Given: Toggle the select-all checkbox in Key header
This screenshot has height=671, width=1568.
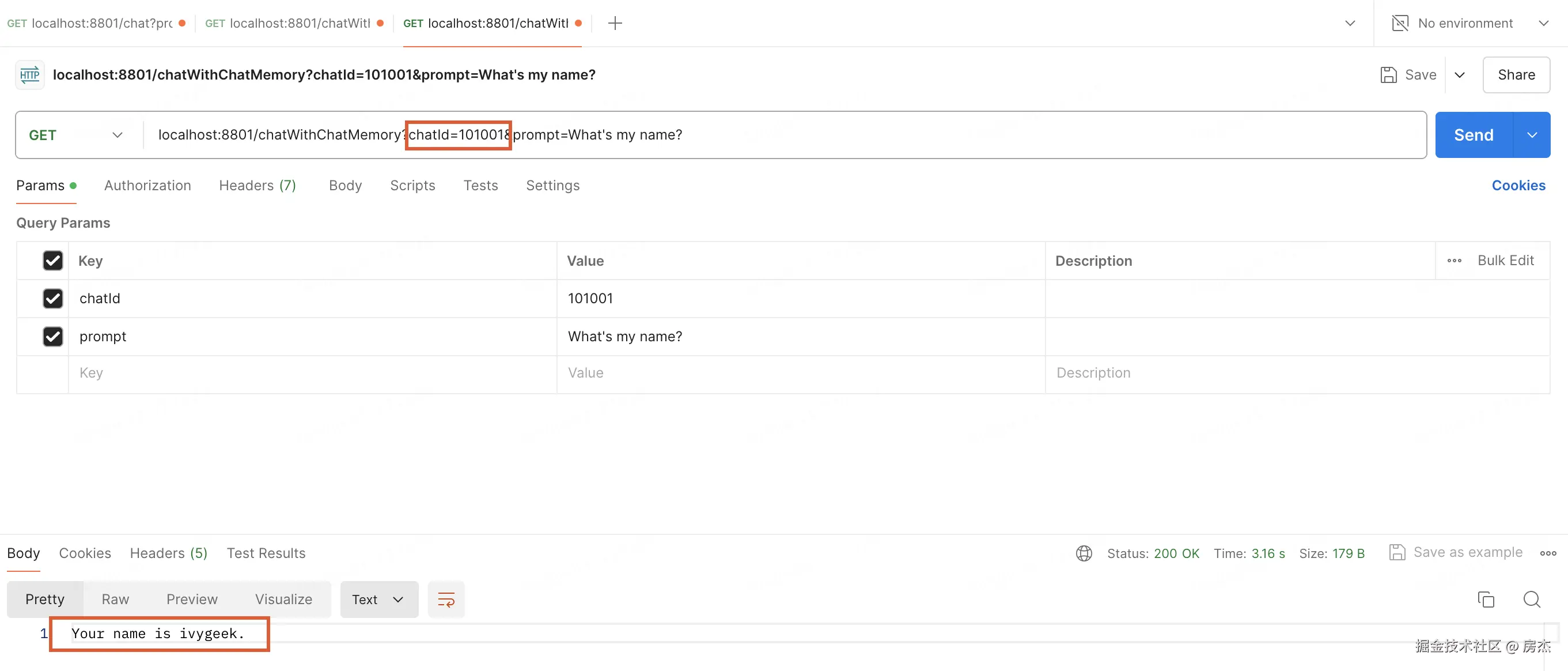Looking at the screenshot, I should click(x=53, y=261).
